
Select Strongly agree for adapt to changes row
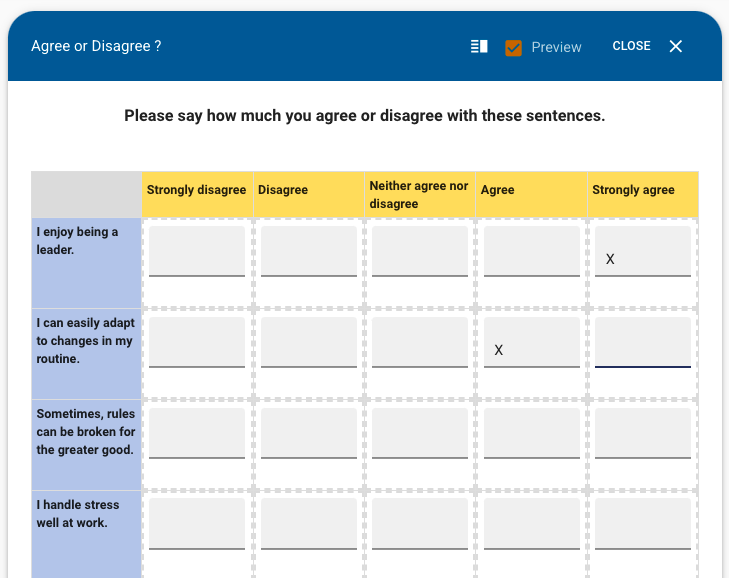click(643, 343)
